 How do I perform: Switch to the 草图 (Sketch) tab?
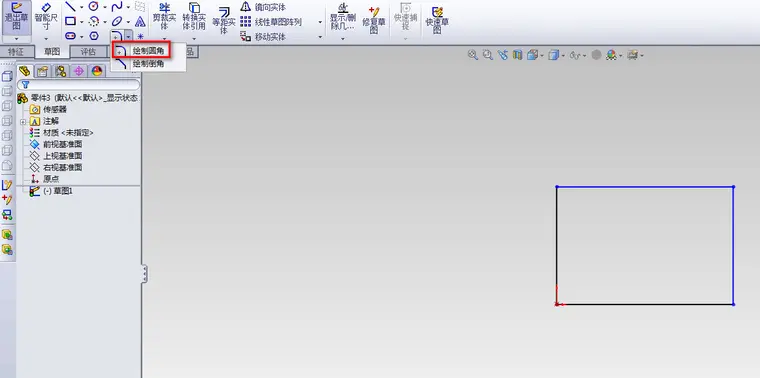[52, 52]
